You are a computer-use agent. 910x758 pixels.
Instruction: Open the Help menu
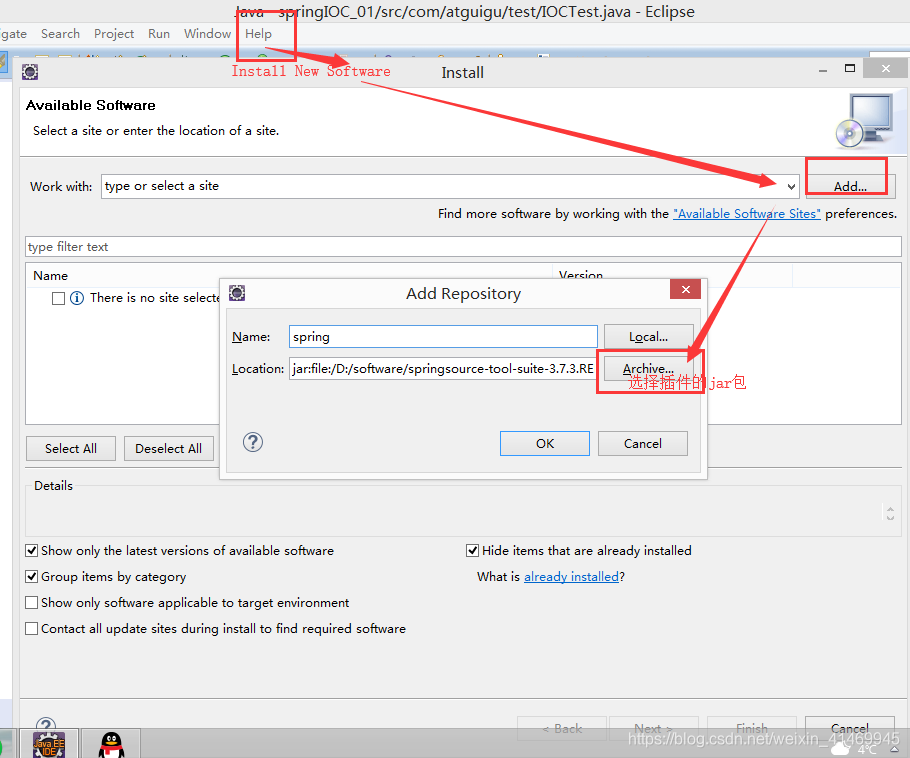coord(258,34)
